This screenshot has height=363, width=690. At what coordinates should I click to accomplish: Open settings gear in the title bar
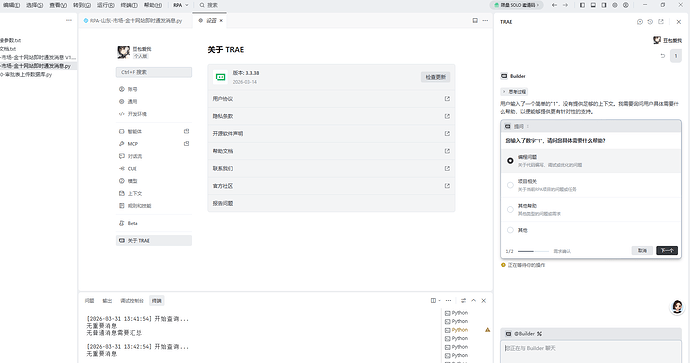coord(615,5)
